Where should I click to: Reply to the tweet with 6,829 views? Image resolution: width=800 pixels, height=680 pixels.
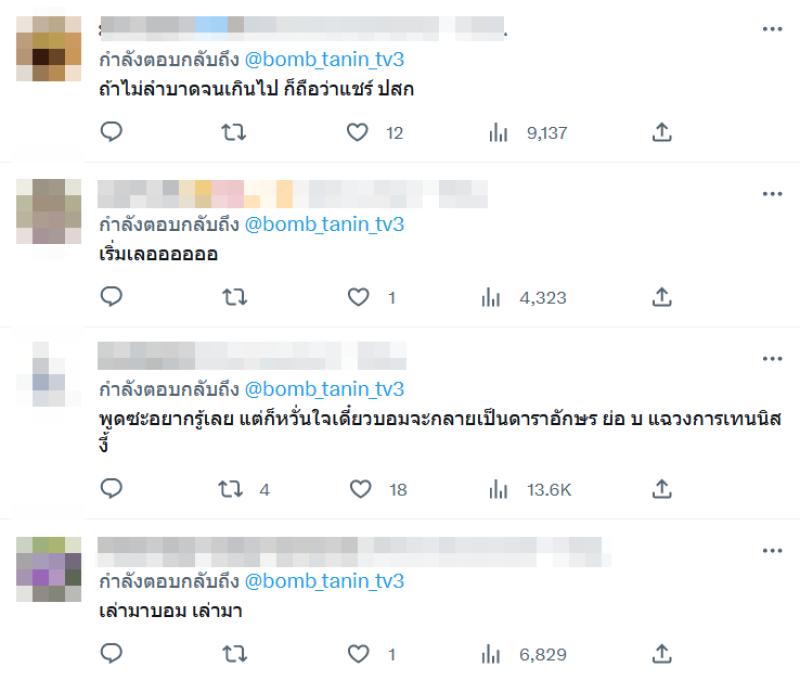click(111, 653)
